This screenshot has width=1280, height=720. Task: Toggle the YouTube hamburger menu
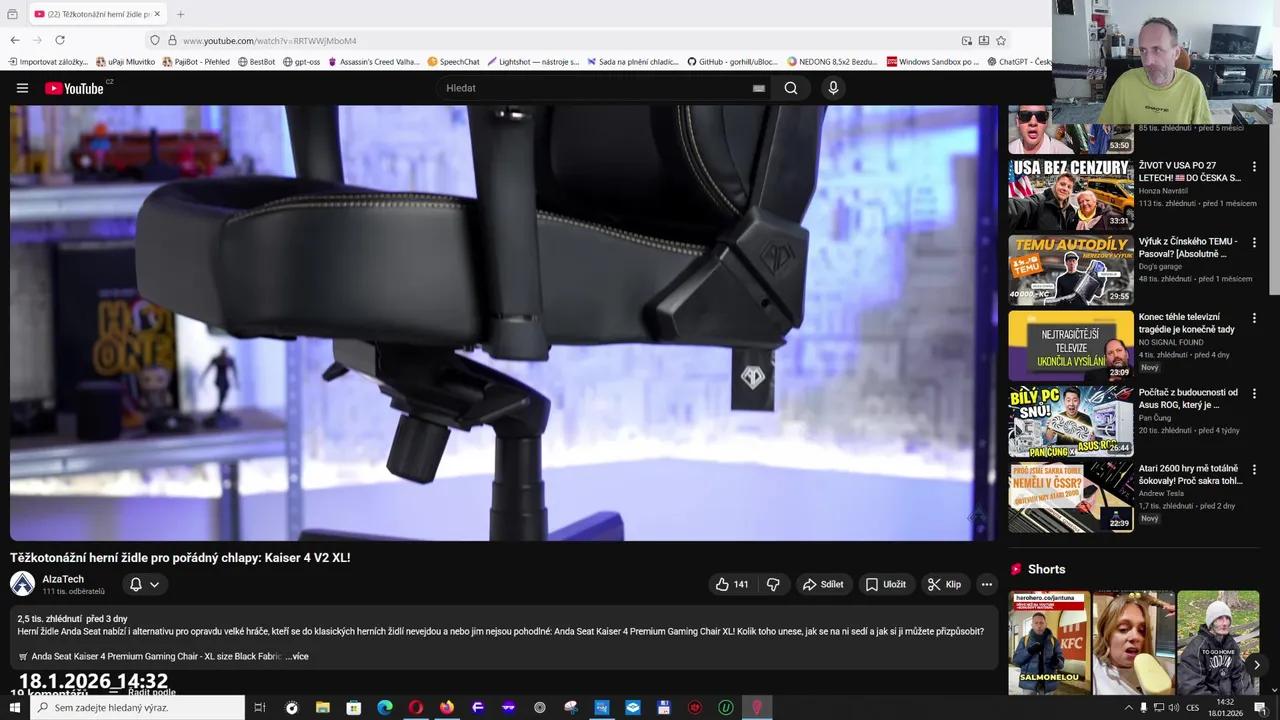point(22,88)
